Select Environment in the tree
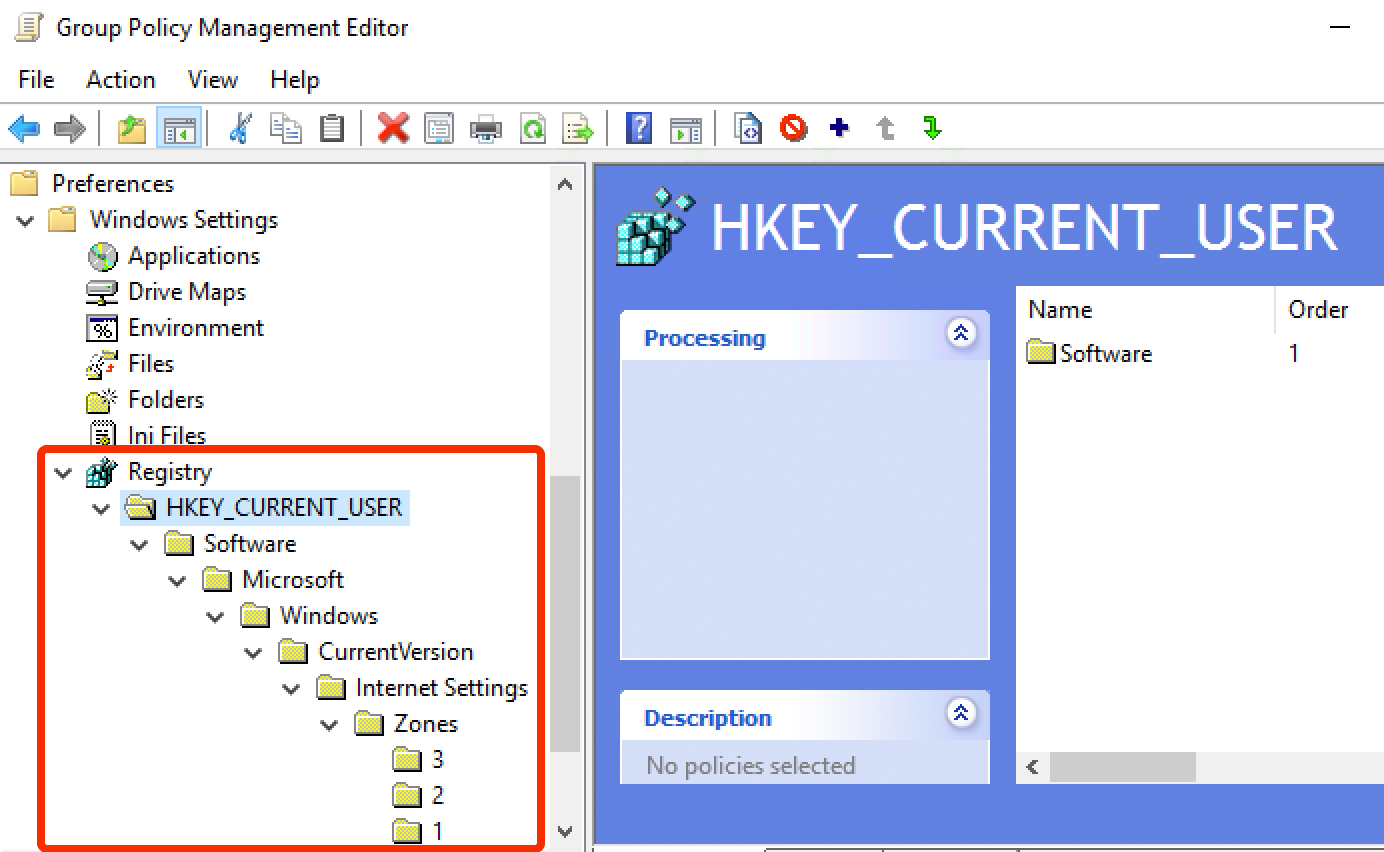 (x=196, y=328)
